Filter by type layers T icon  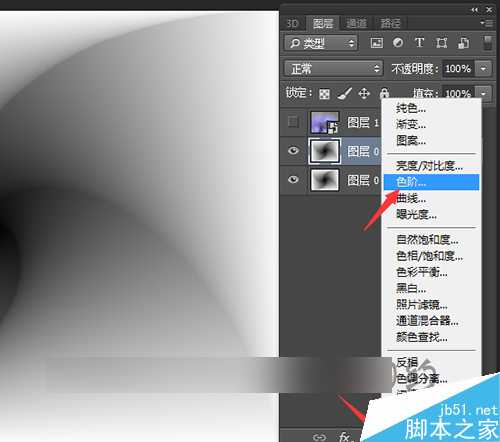[419, 43]
